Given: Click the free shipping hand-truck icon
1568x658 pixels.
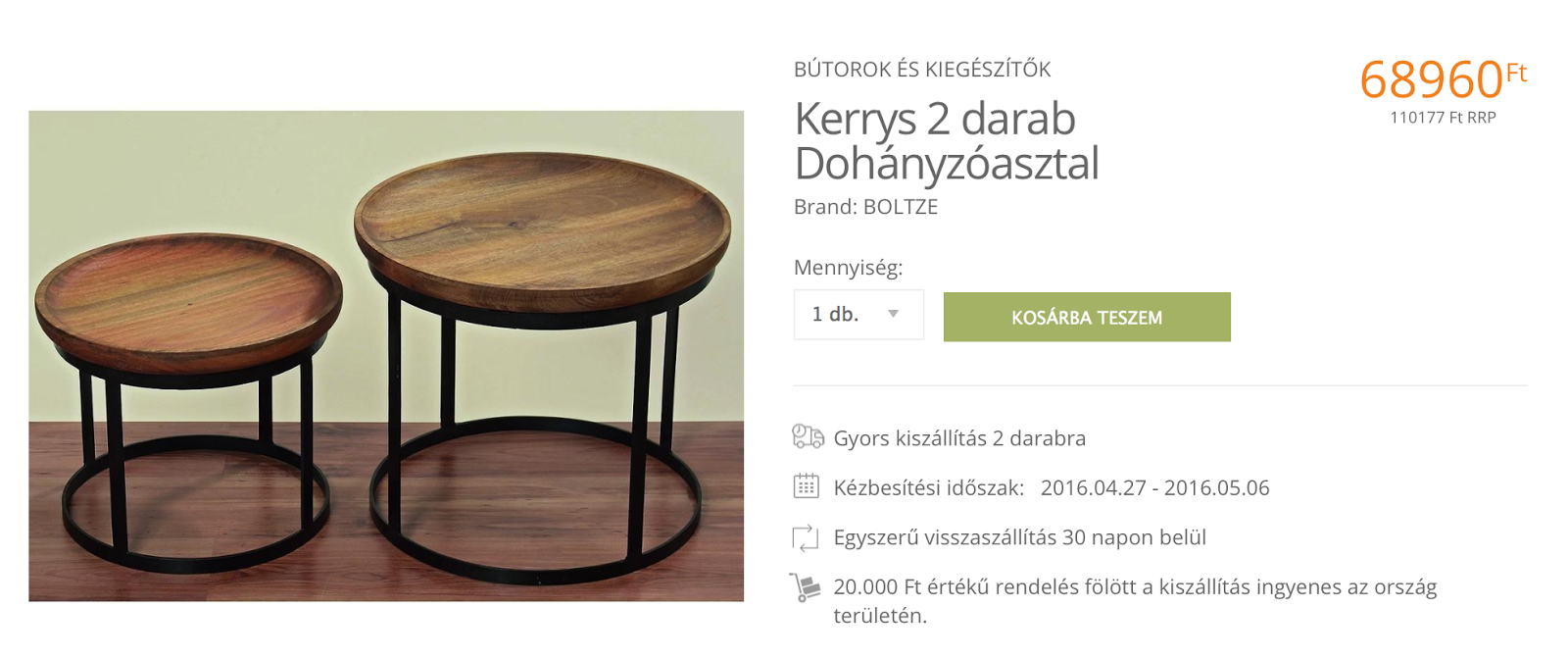Looking at the screenshot, I should tap(805, 586).
